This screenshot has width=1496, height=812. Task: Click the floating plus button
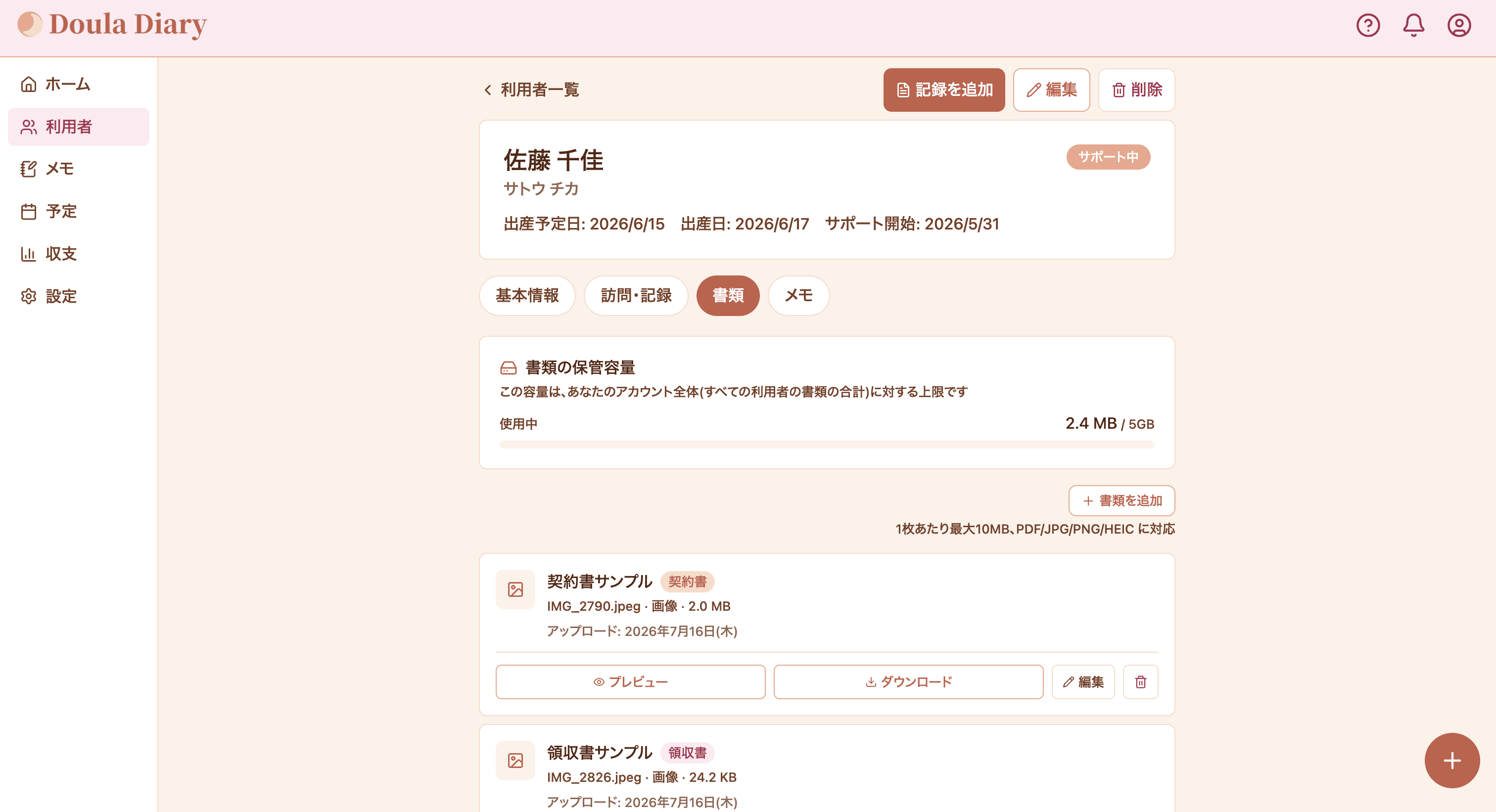(1452, 761)
